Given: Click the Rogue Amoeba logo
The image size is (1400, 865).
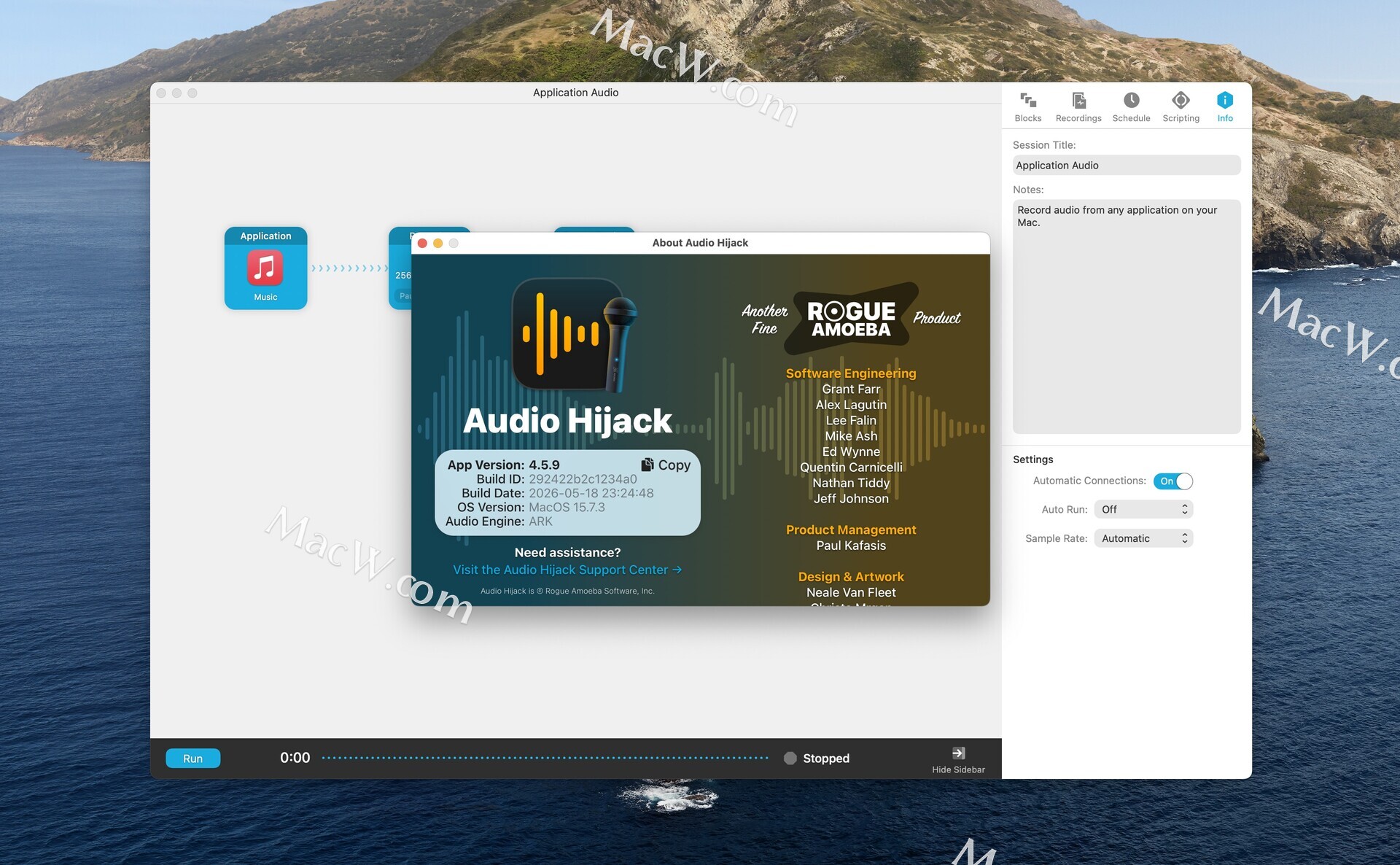Looking at the screenshot, I should tap(851, 319).
